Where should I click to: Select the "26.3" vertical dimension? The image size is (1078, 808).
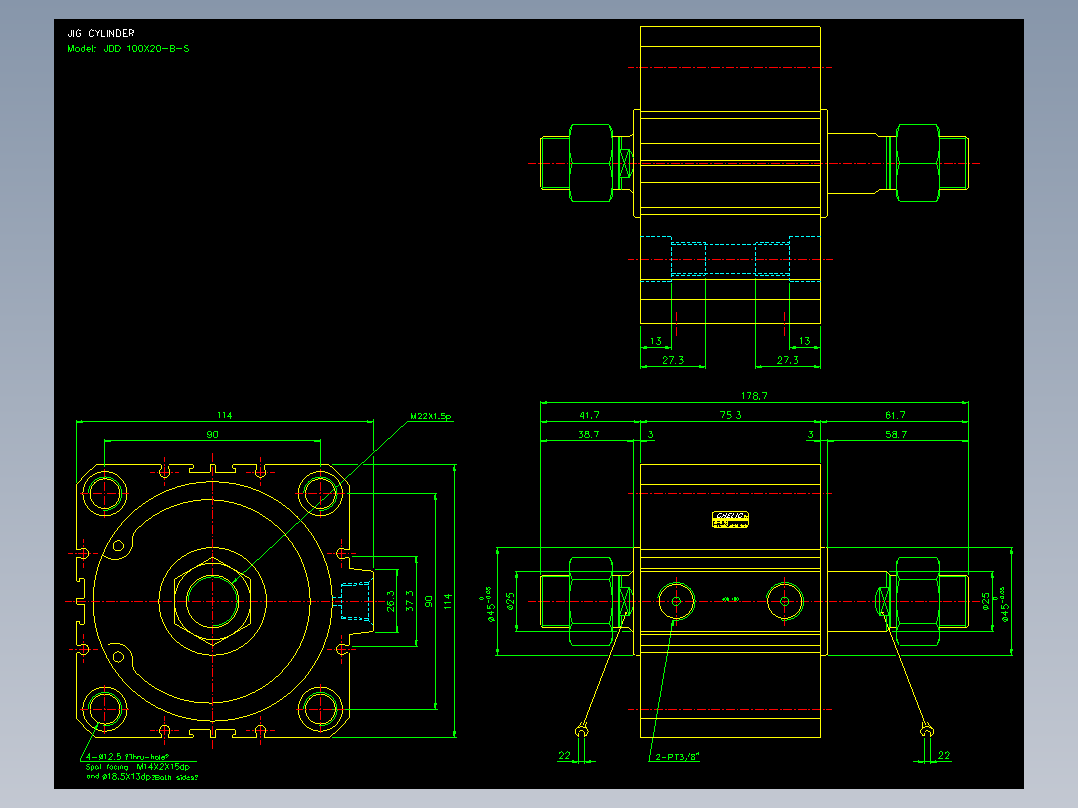click(x=390, y=601)
